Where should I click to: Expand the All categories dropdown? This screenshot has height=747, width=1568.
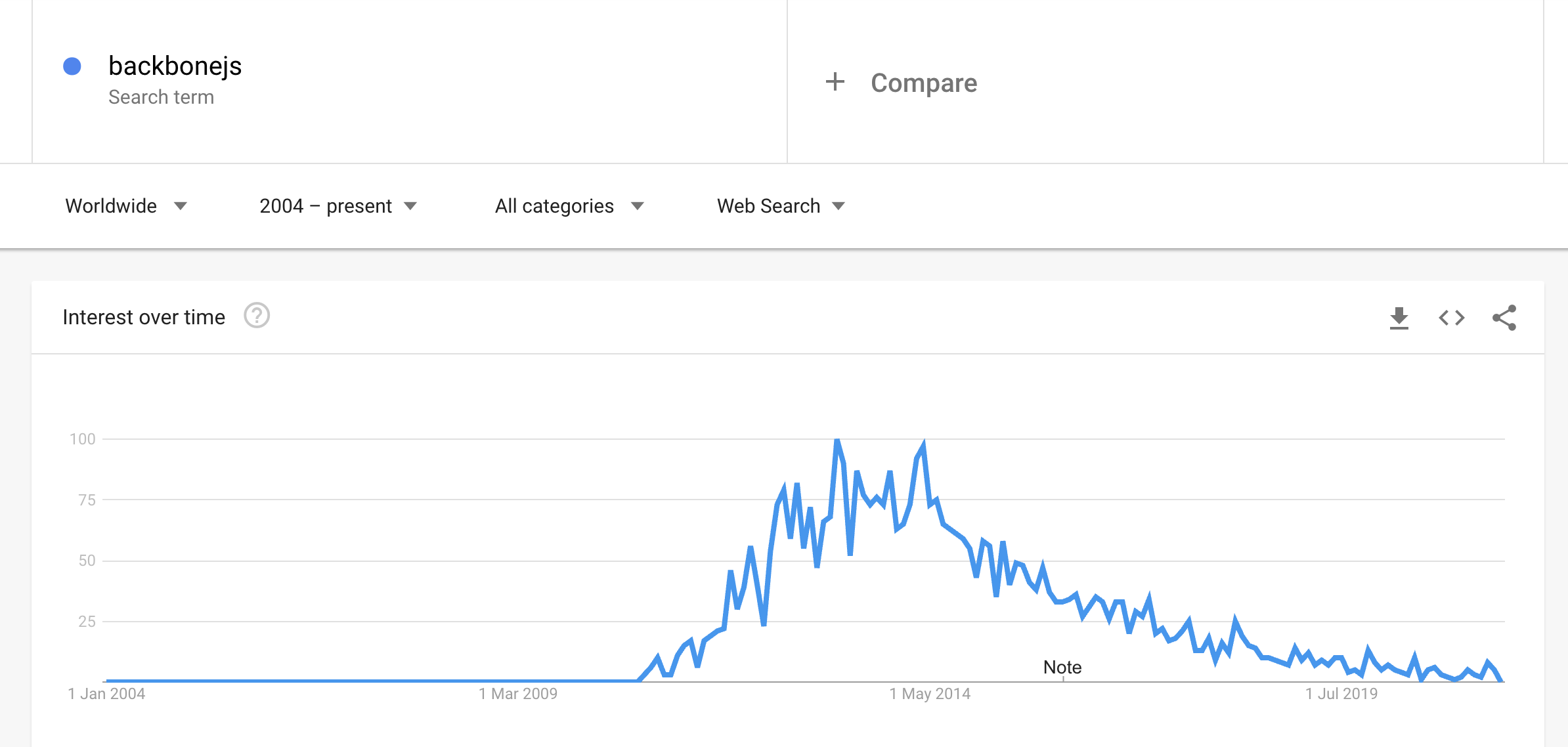[x=569, y=206]
